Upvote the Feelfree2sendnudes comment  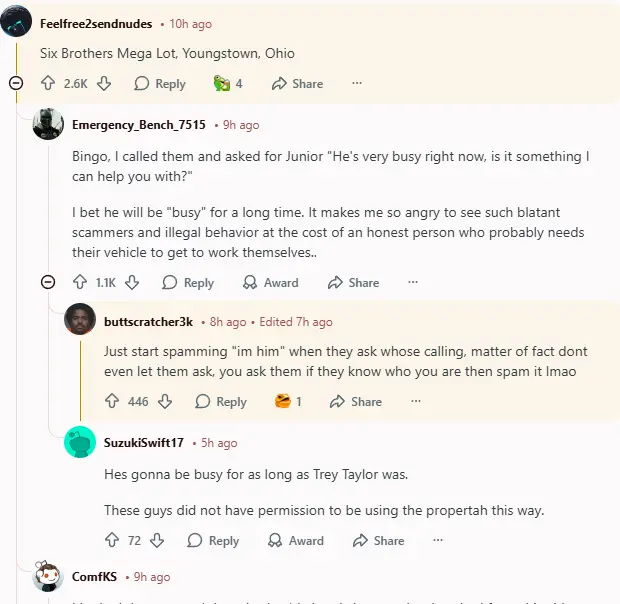(48, 84)
